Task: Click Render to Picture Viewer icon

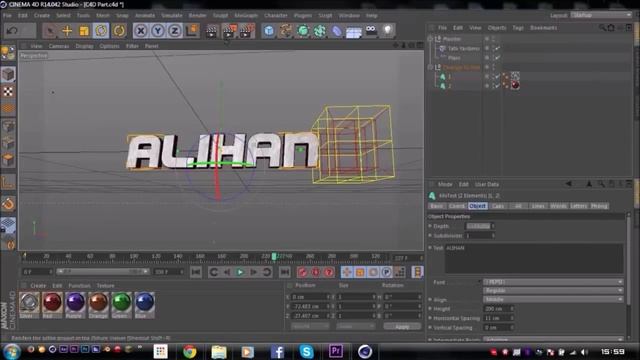Action: click(x=229, y=31)
